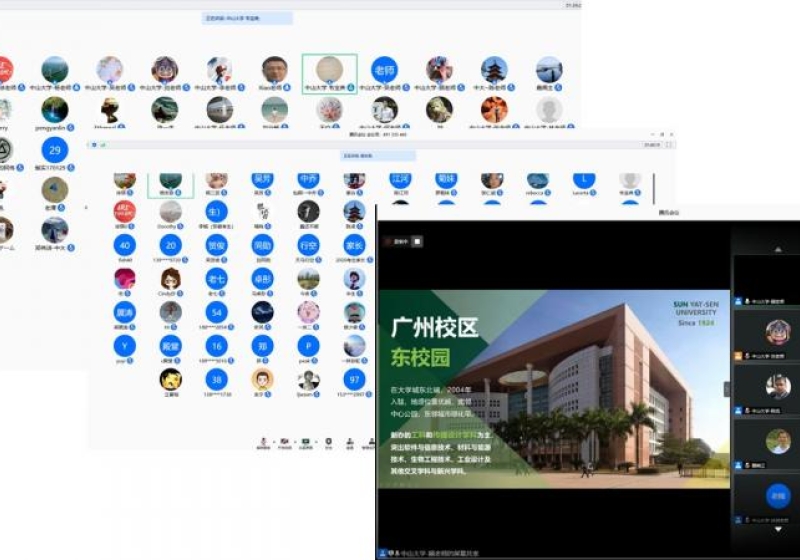This screenshot has height=560, width=800.
Task: Click the blue avatar with letter P
Action: 308,346
